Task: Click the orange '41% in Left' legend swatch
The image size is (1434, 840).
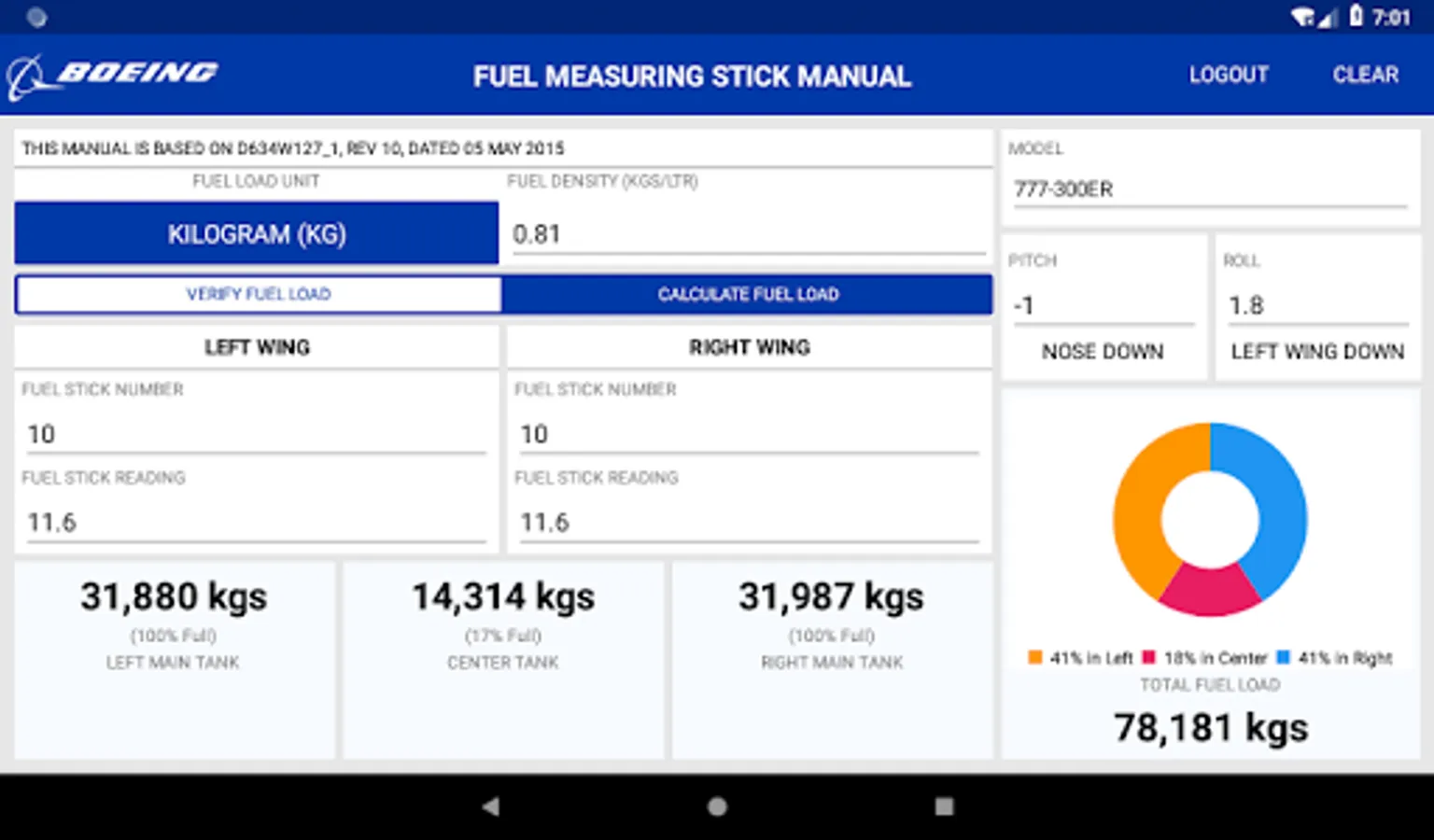Action: click(x=1034, y=657)
